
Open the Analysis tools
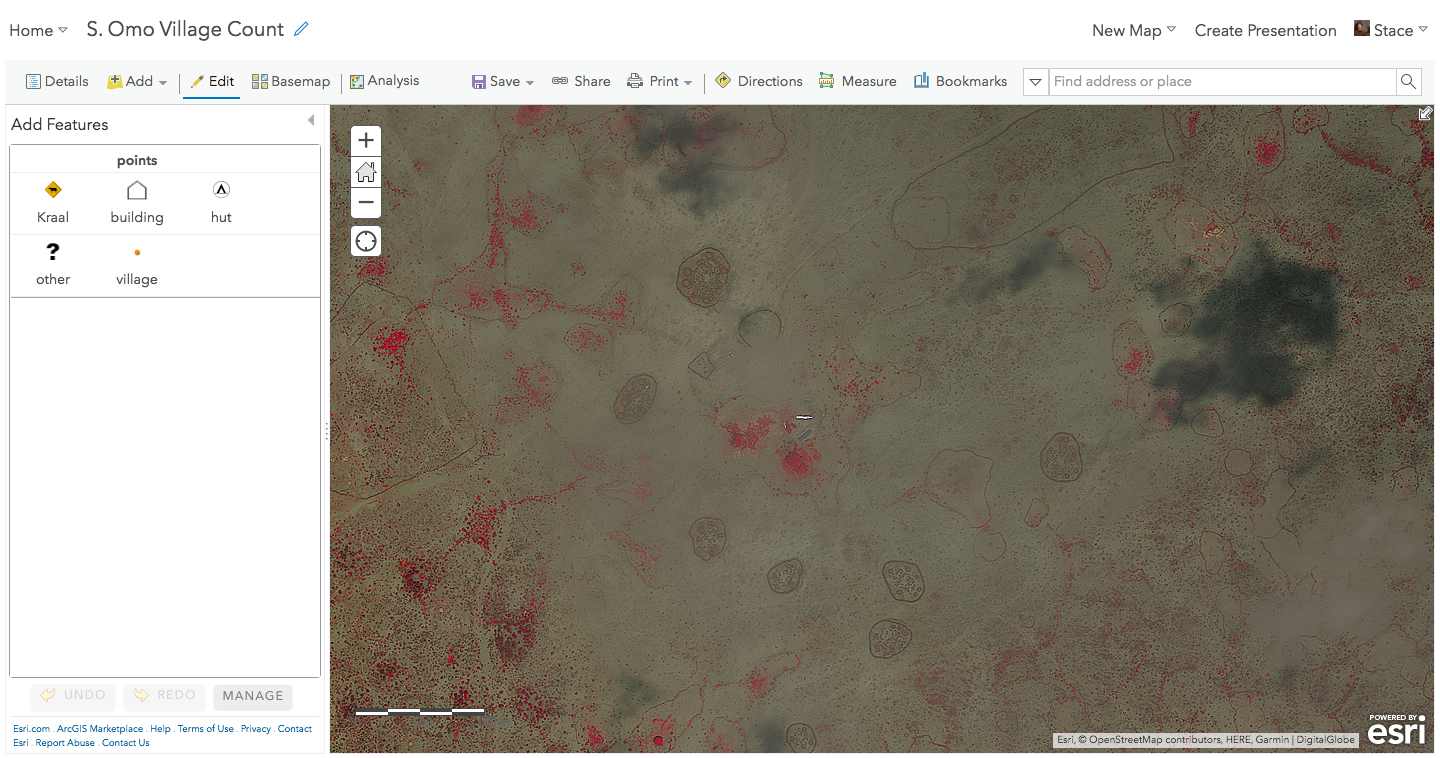pyautogui.click(x=384, y=81)
